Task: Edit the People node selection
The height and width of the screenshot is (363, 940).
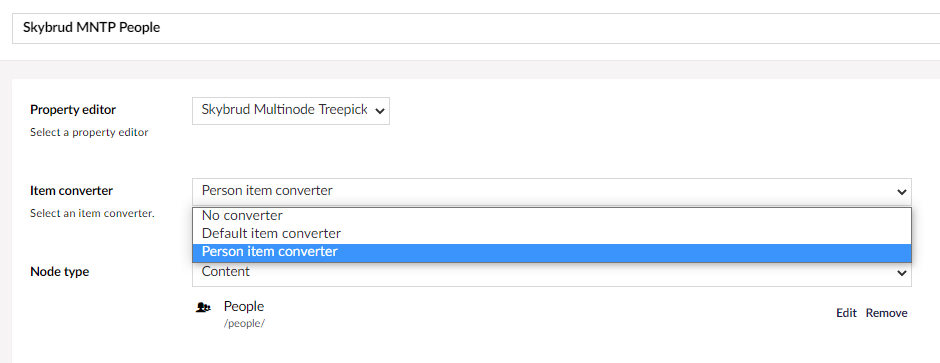Action: [x=846, y=313]
